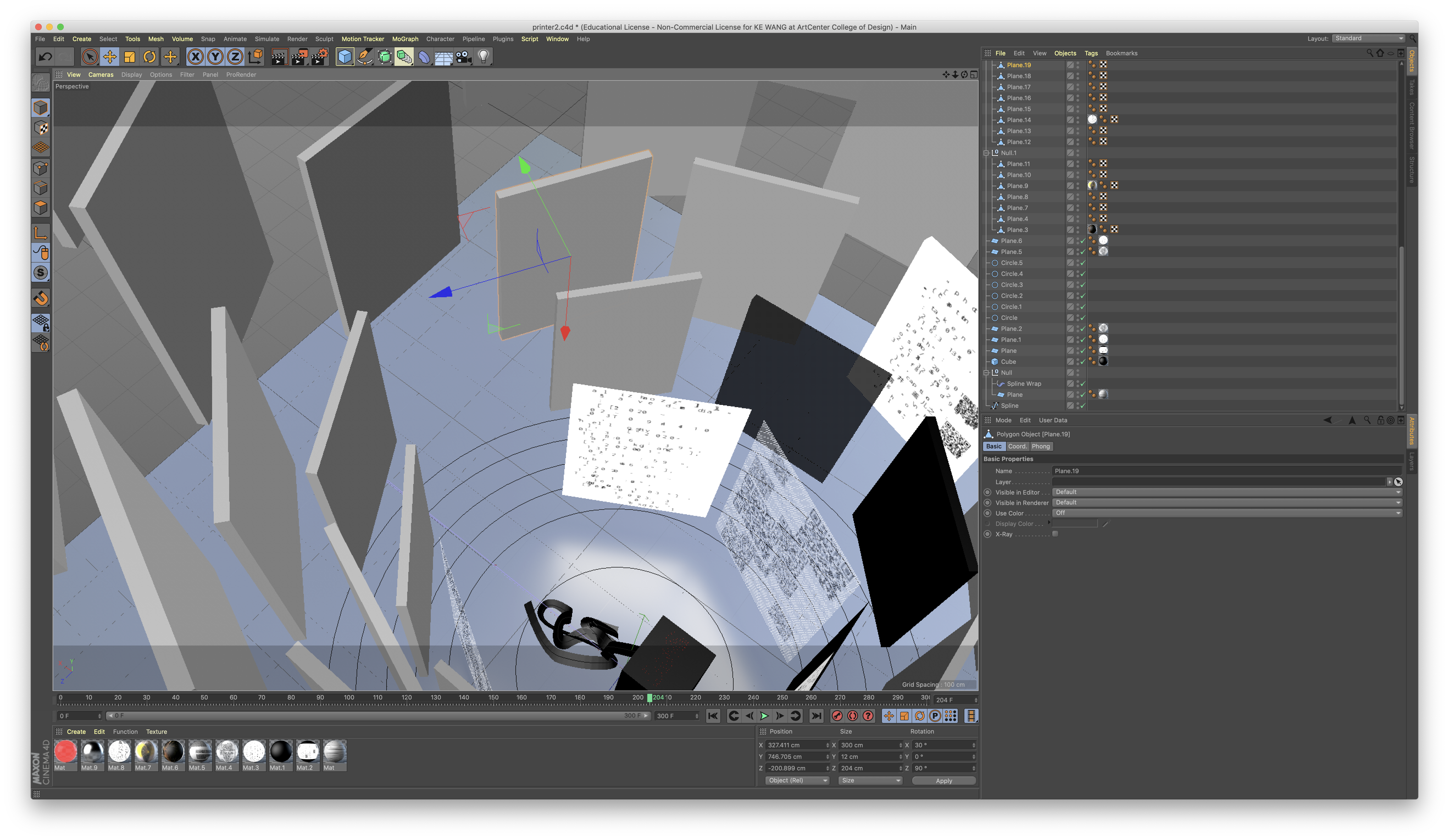Image resolution: width=1449 pixels, height=840 pixels.
Task: Click the Edit Render Settings icon
Action: point(319,56)
